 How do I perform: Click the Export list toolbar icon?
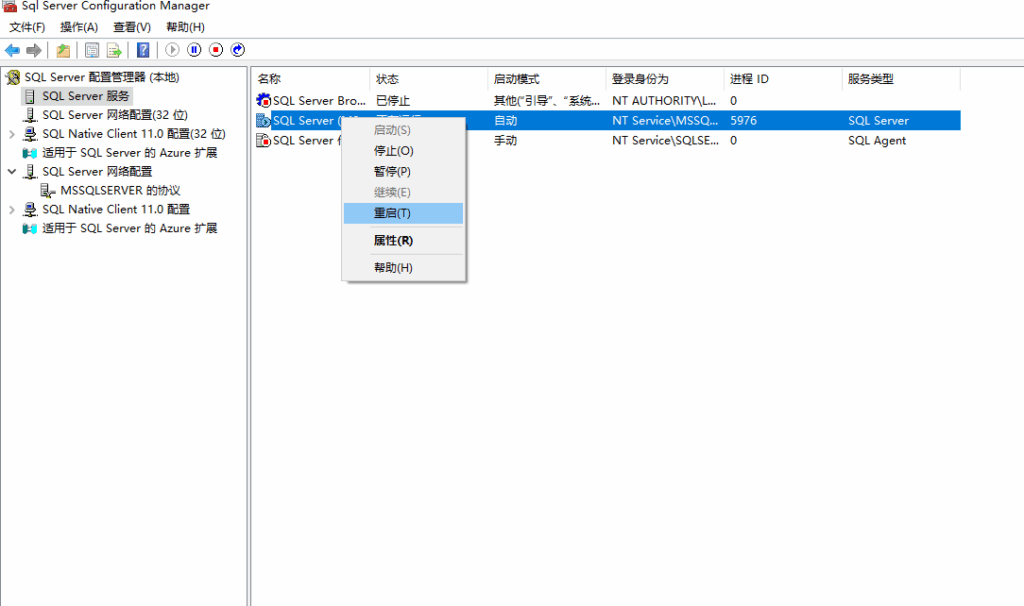click(x=115, y=50)
